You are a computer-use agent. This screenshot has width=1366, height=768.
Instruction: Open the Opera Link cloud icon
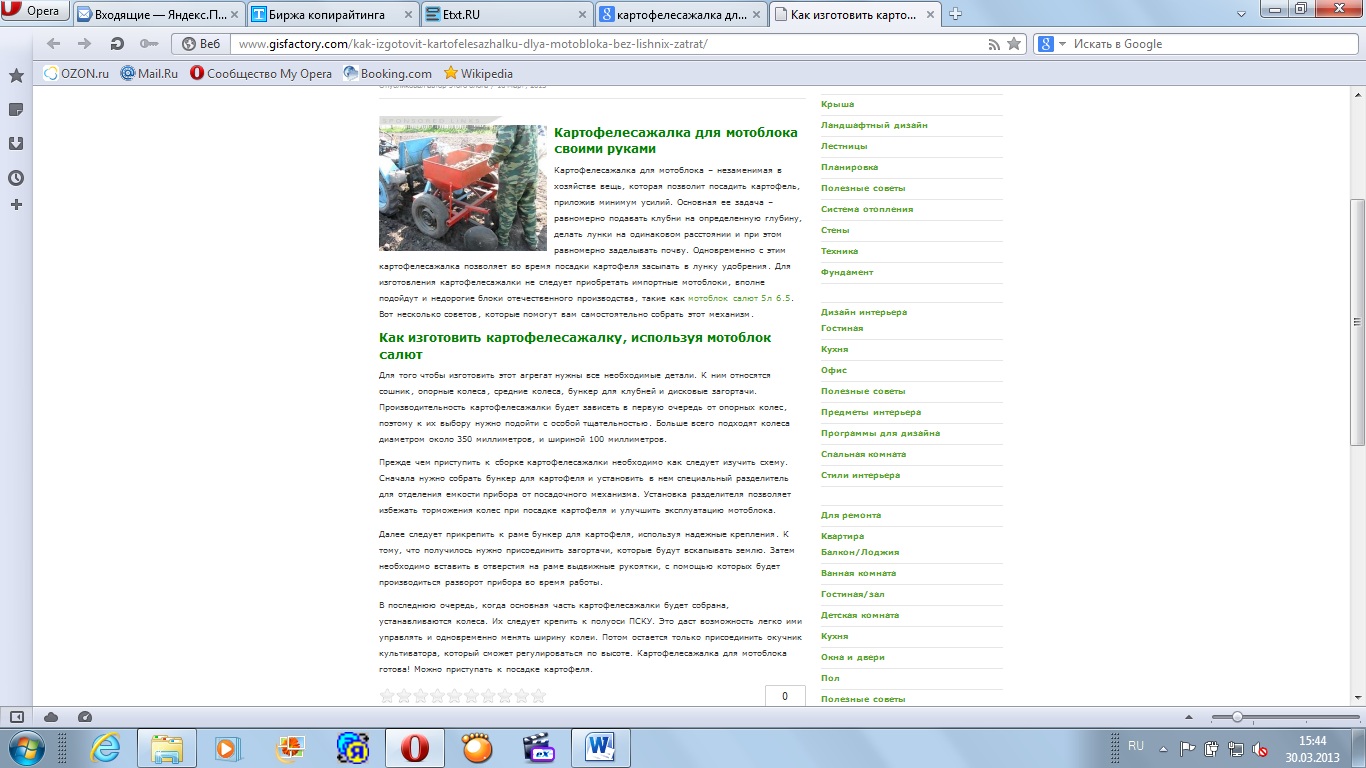[x=51, y=717]
